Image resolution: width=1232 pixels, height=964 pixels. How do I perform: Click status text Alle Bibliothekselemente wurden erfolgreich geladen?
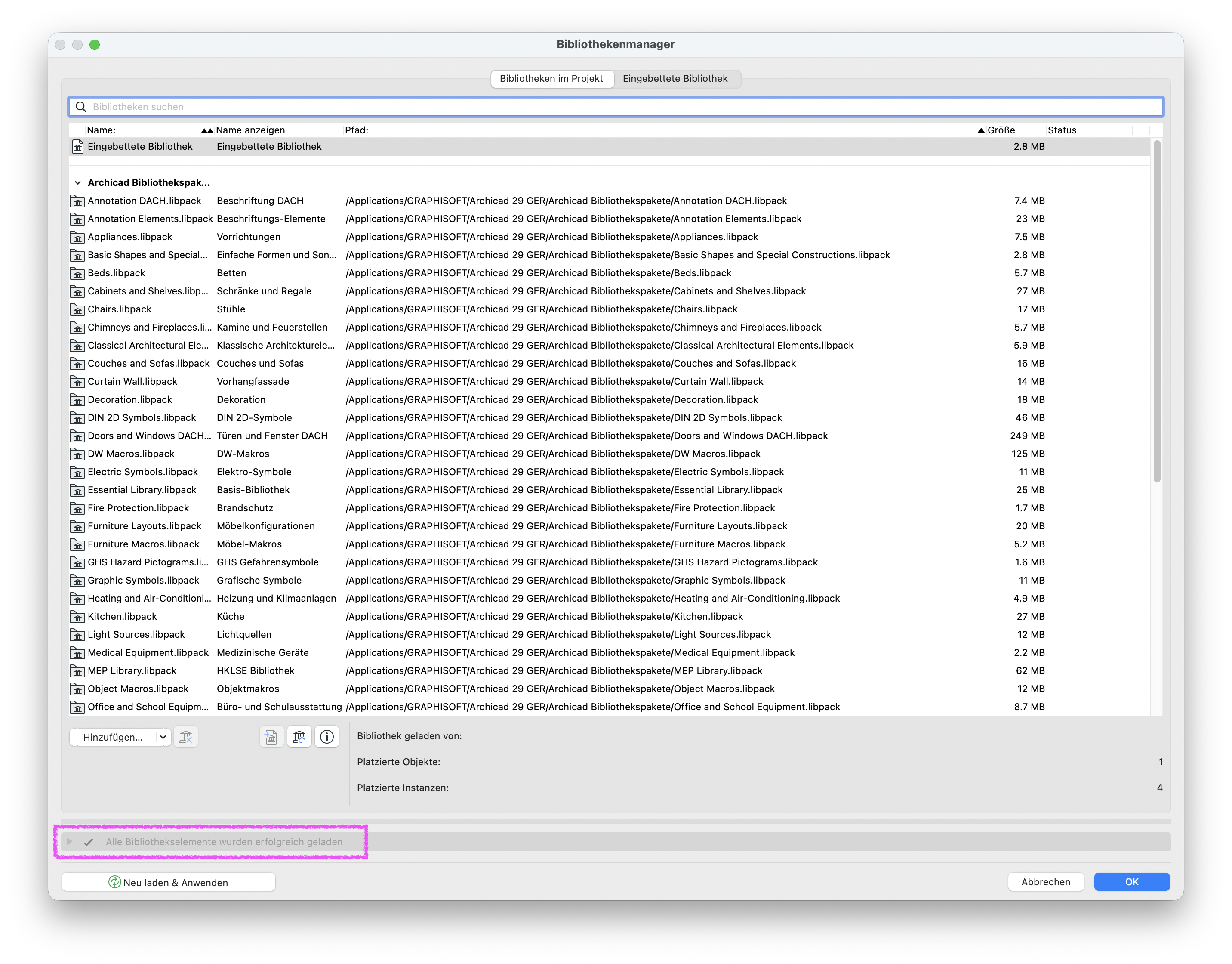coord(224,841)
